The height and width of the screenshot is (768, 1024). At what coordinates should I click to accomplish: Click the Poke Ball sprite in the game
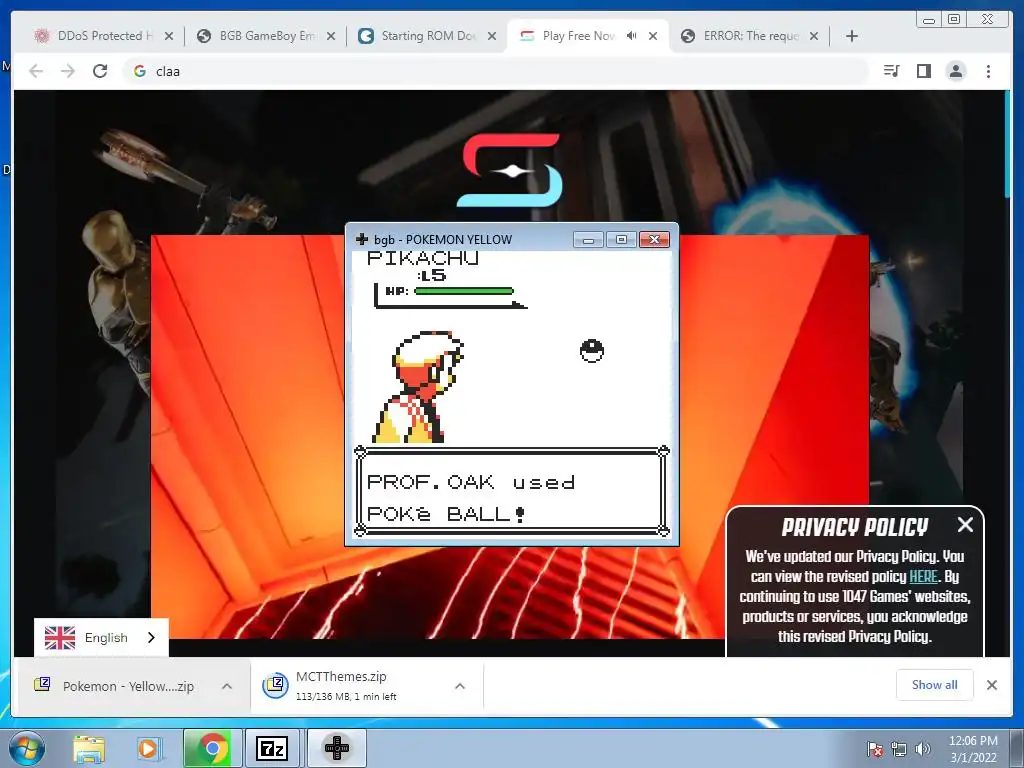pyautogui.click(x=592, y=351)
